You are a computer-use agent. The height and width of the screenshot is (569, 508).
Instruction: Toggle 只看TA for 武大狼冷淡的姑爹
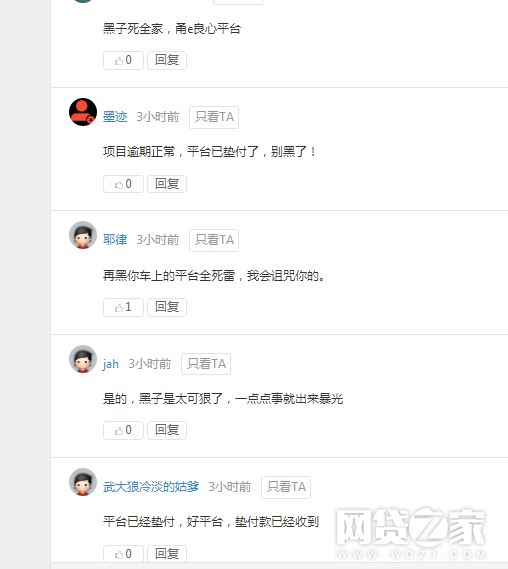(x=286, y=487)
